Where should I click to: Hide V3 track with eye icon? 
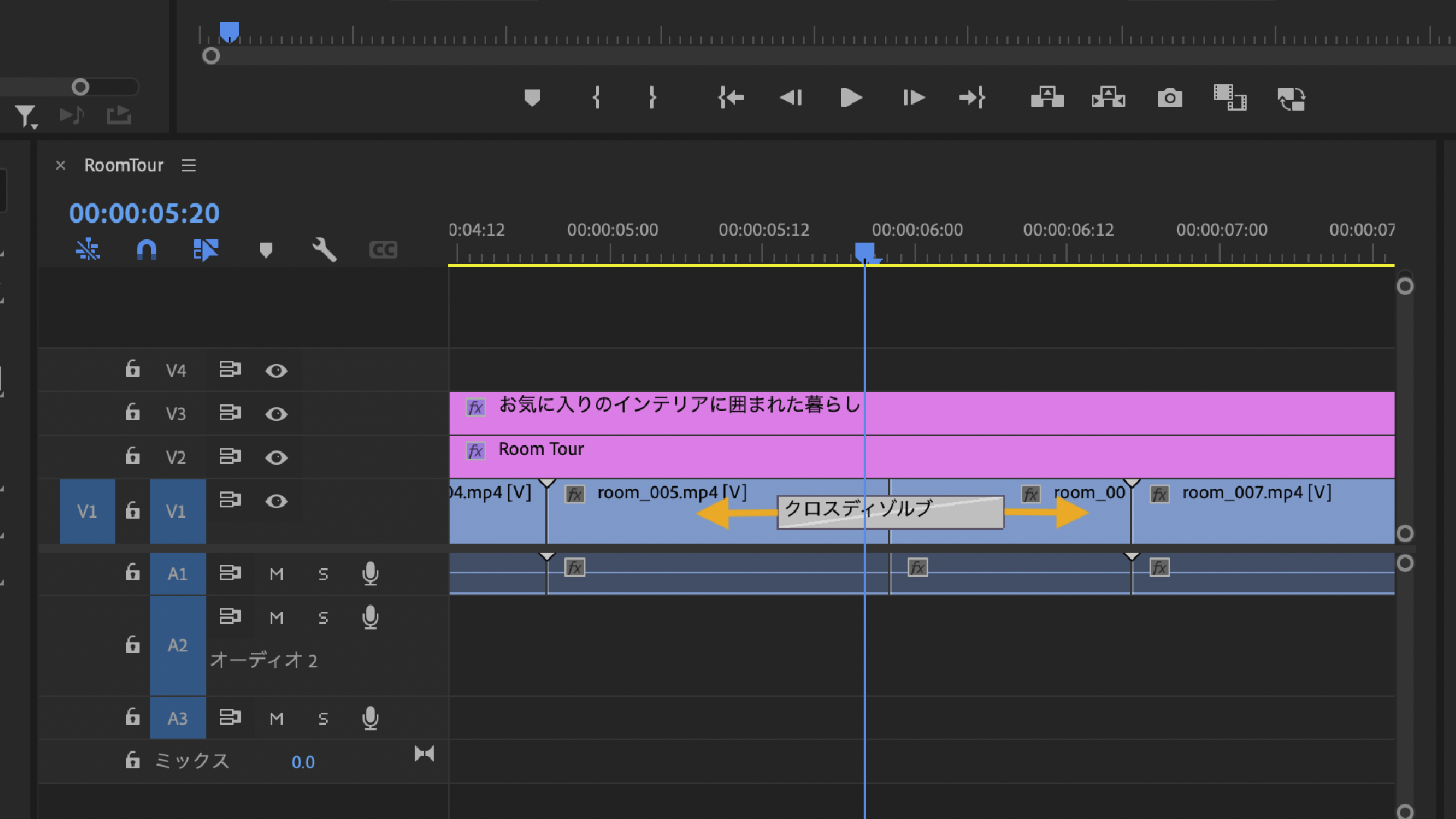[x=276, y=414]
